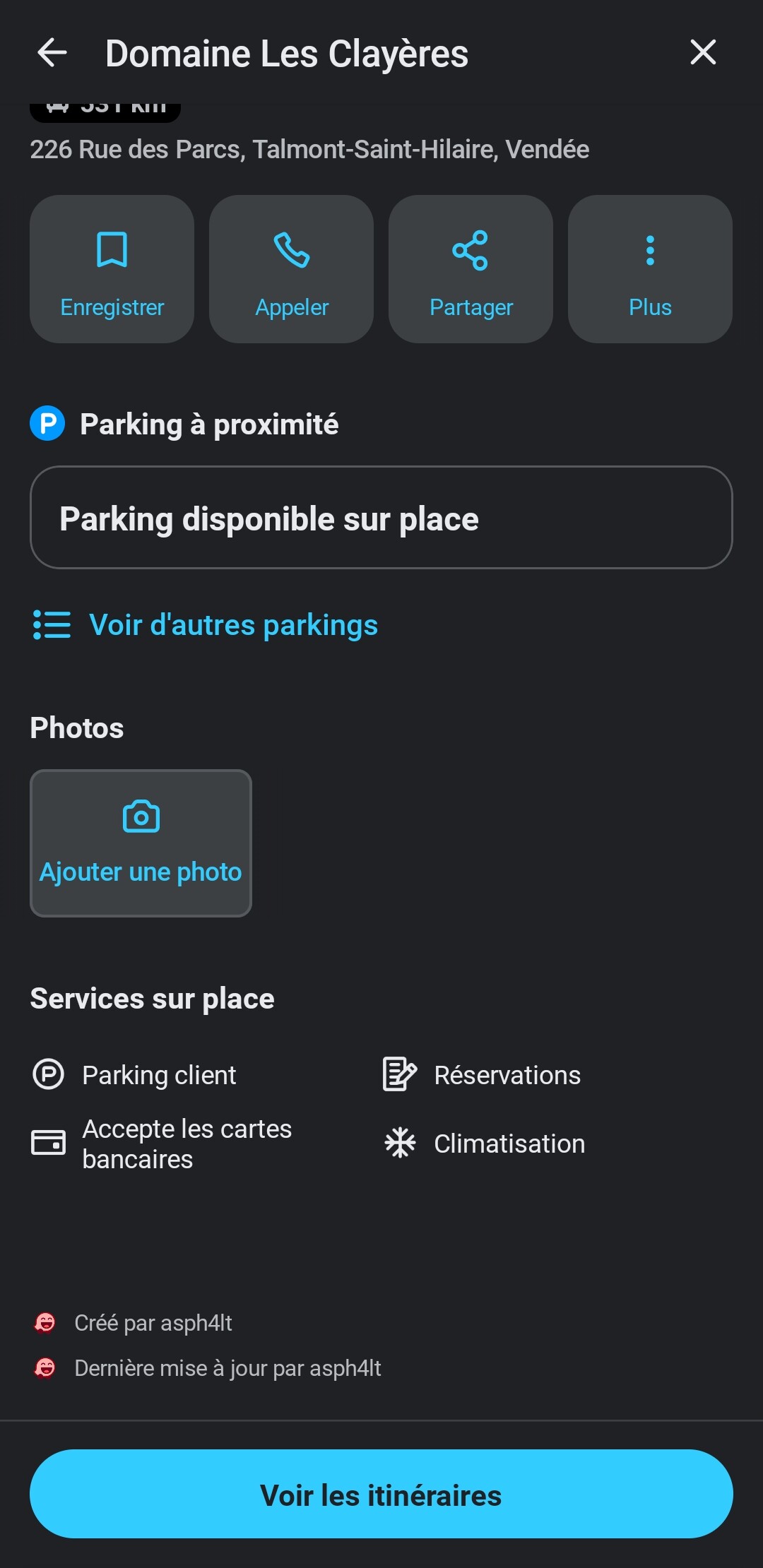Tap the Enregistrer bookmark icon

click(112, 250)
